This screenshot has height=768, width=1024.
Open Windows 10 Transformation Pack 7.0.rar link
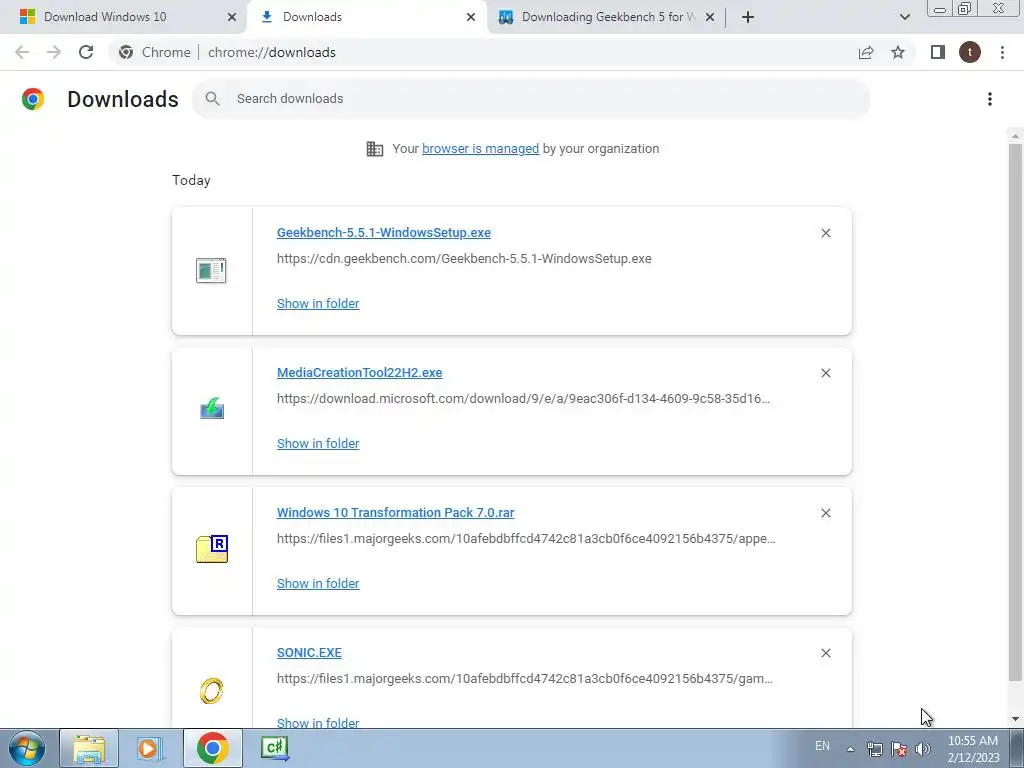coord(395,513)
